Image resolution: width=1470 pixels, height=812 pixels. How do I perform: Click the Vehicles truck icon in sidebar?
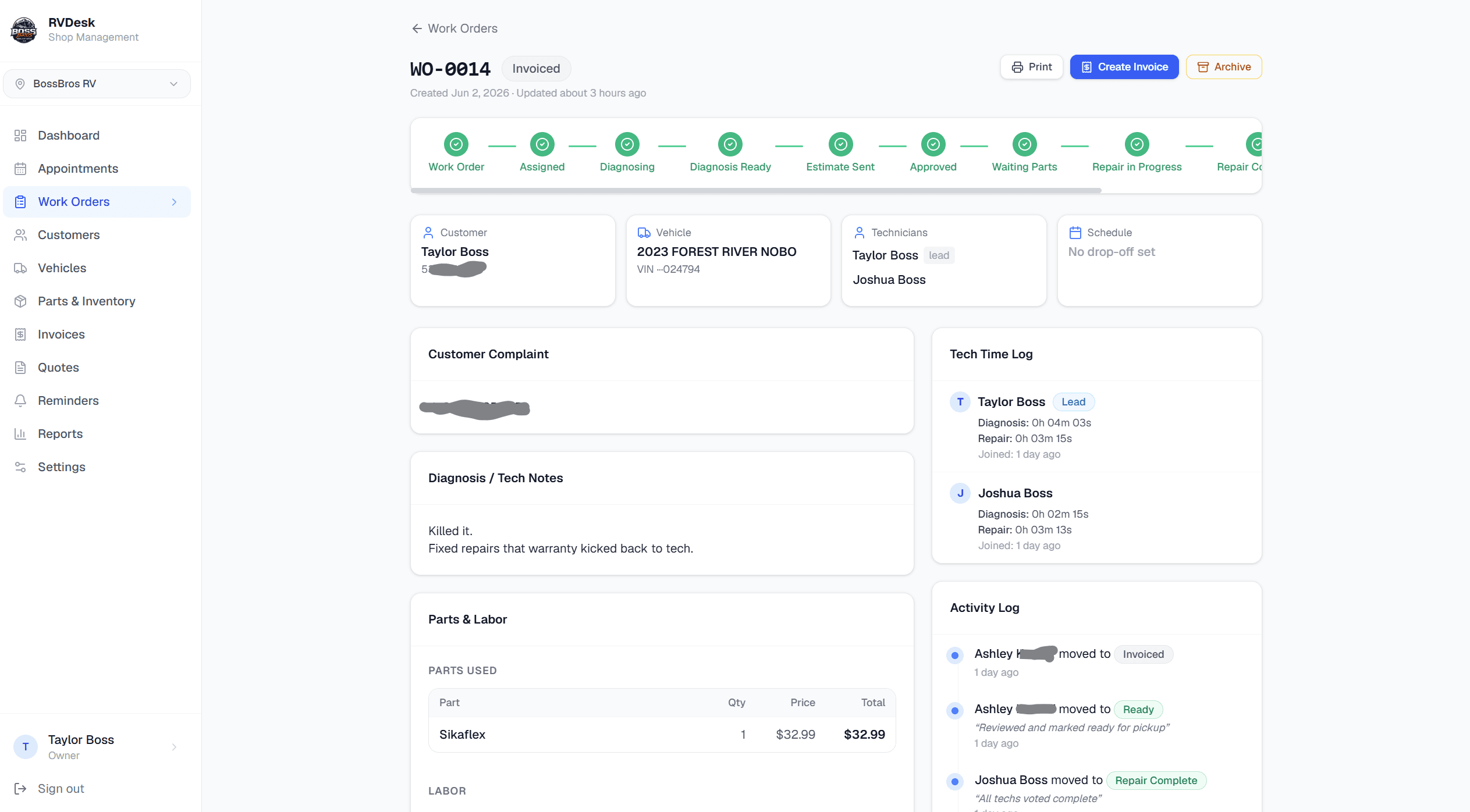20,268
